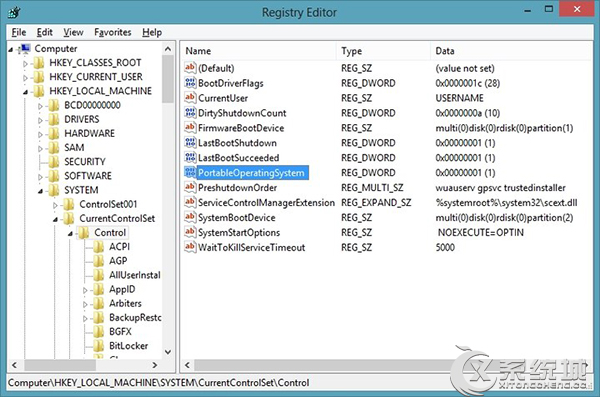Screen dimensions: 600x397
Task: Click the tree pane scroll left arrow
Action: 14,365
